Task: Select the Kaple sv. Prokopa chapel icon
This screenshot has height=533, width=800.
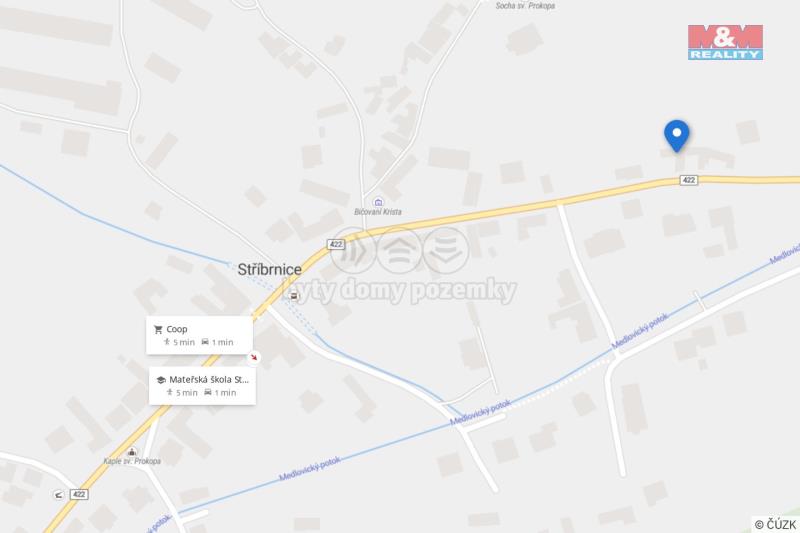Action: pyautogui.click(x=132, y=452)
